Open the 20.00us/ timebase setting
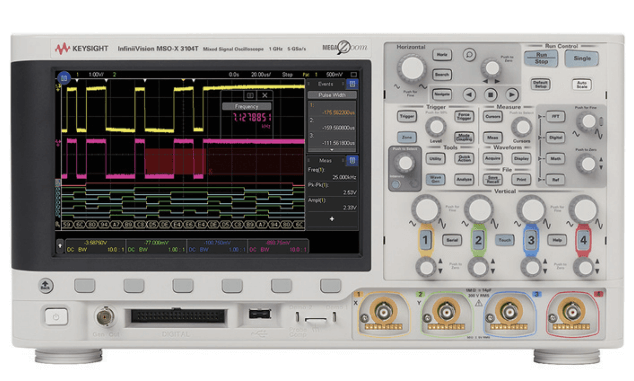 coord(261,74)
